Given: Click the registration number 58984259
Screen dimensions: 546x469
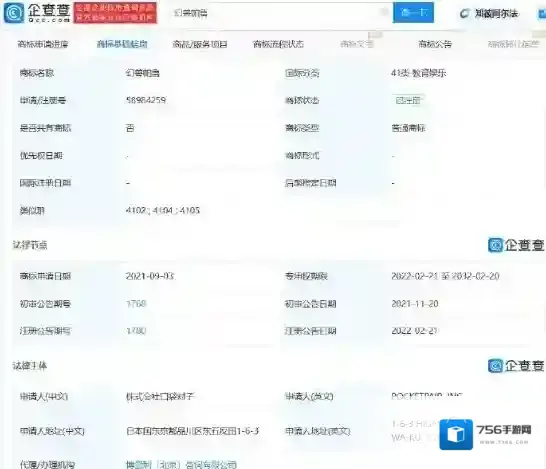Looking at the screenshot, I should tap(146, 100).
